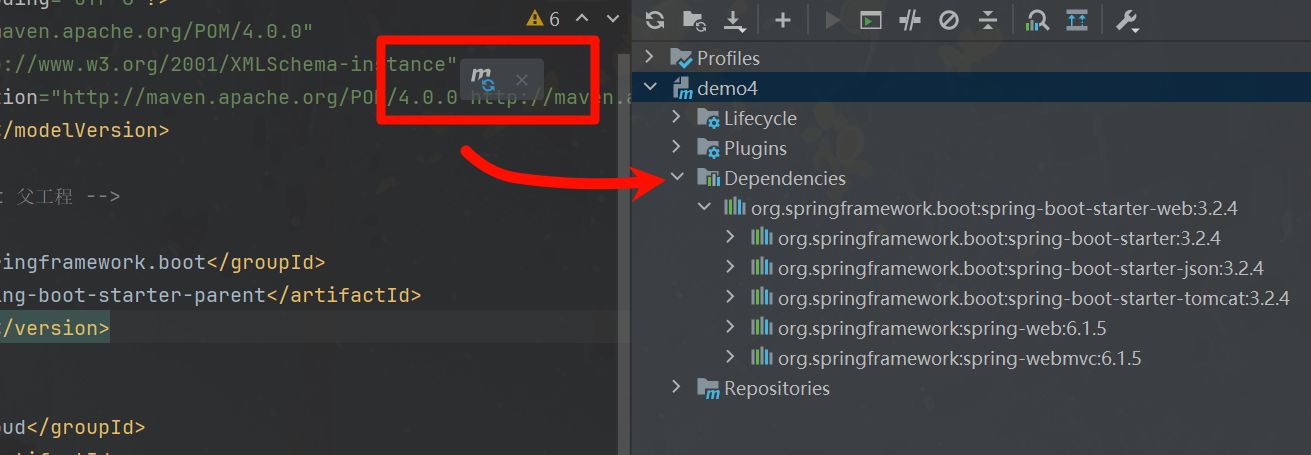Select the Repositories tree item
The image size is (1311, 455).
(x=776, y=388)
